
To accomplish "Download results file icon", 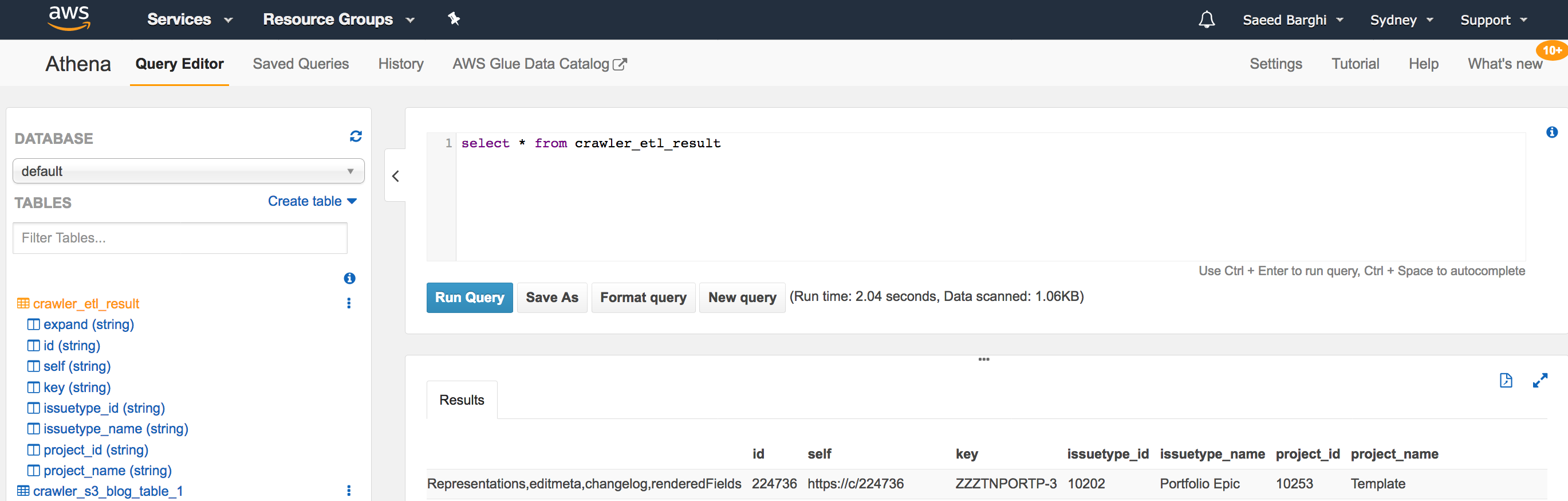I will point(1506,381).
